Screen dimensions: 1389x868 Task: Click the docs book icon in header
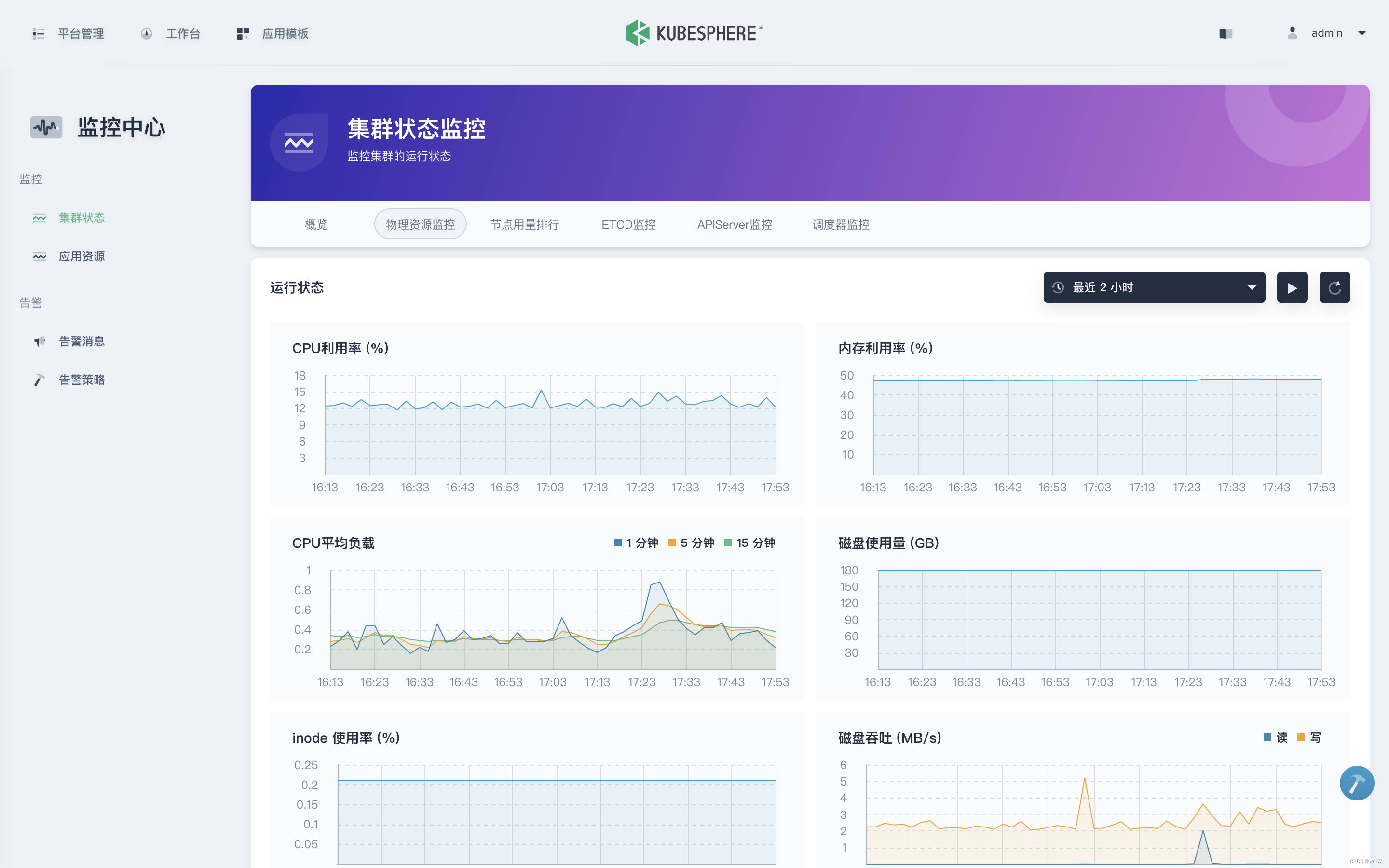tap(1226, 34)
